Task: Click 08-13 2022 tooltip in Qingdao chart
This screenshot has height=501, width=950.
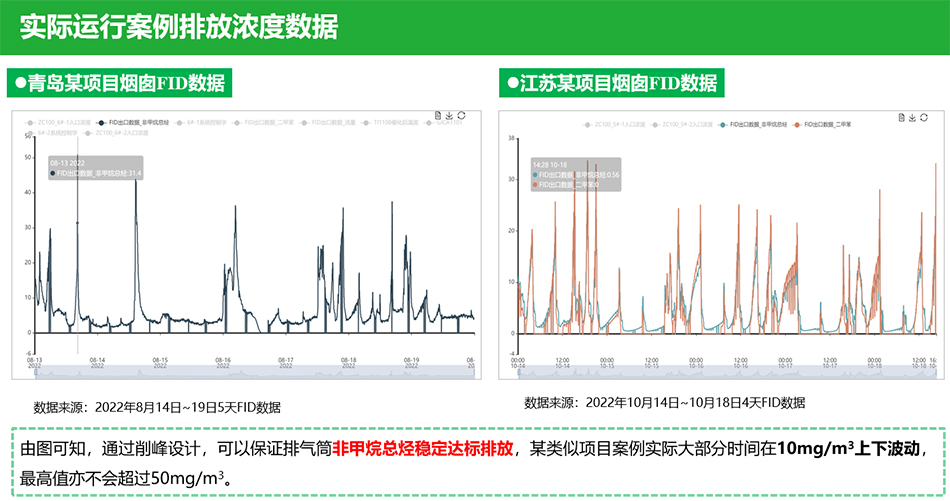Action: [96, 168]
